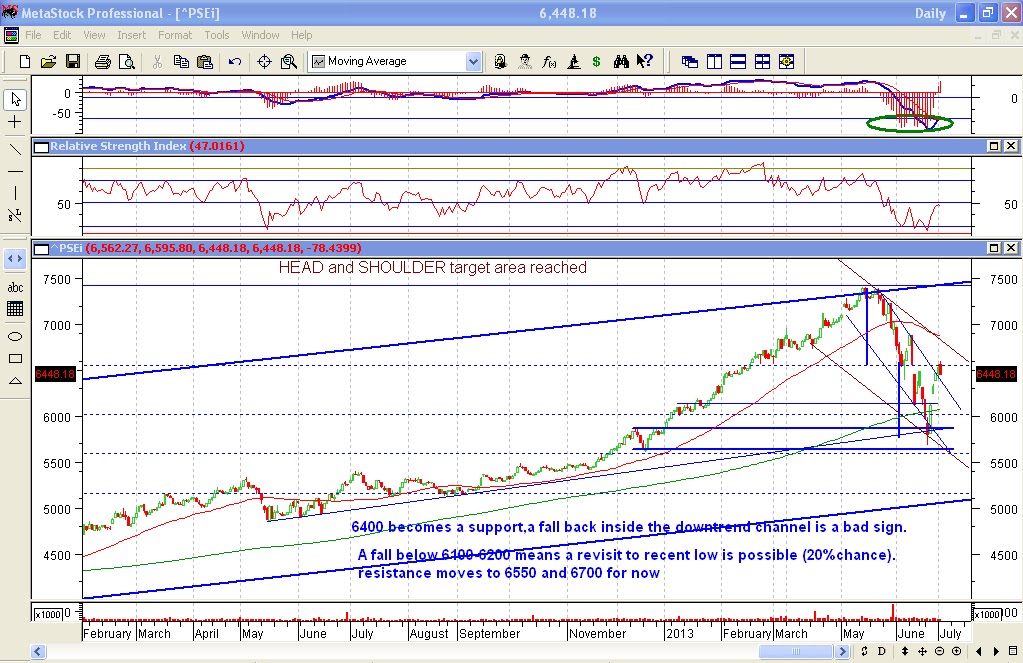Open the Indicator Builder with the f(x) icon
Image resolution: width=1023 pixels, height=663 pixels.
pyautogui.click(x=548, y=61)
